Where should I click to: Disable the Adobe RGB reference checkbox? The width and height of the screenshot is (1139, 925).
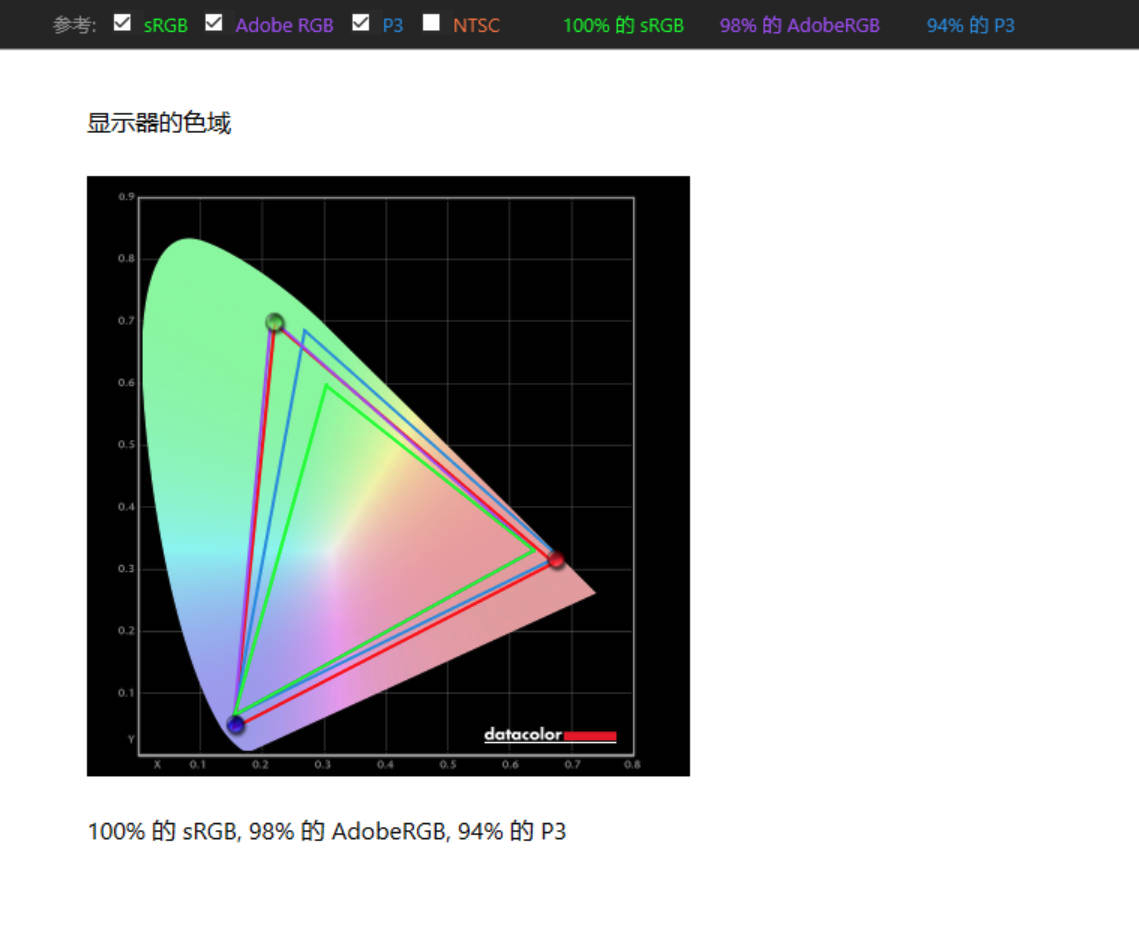coord(213,23)
